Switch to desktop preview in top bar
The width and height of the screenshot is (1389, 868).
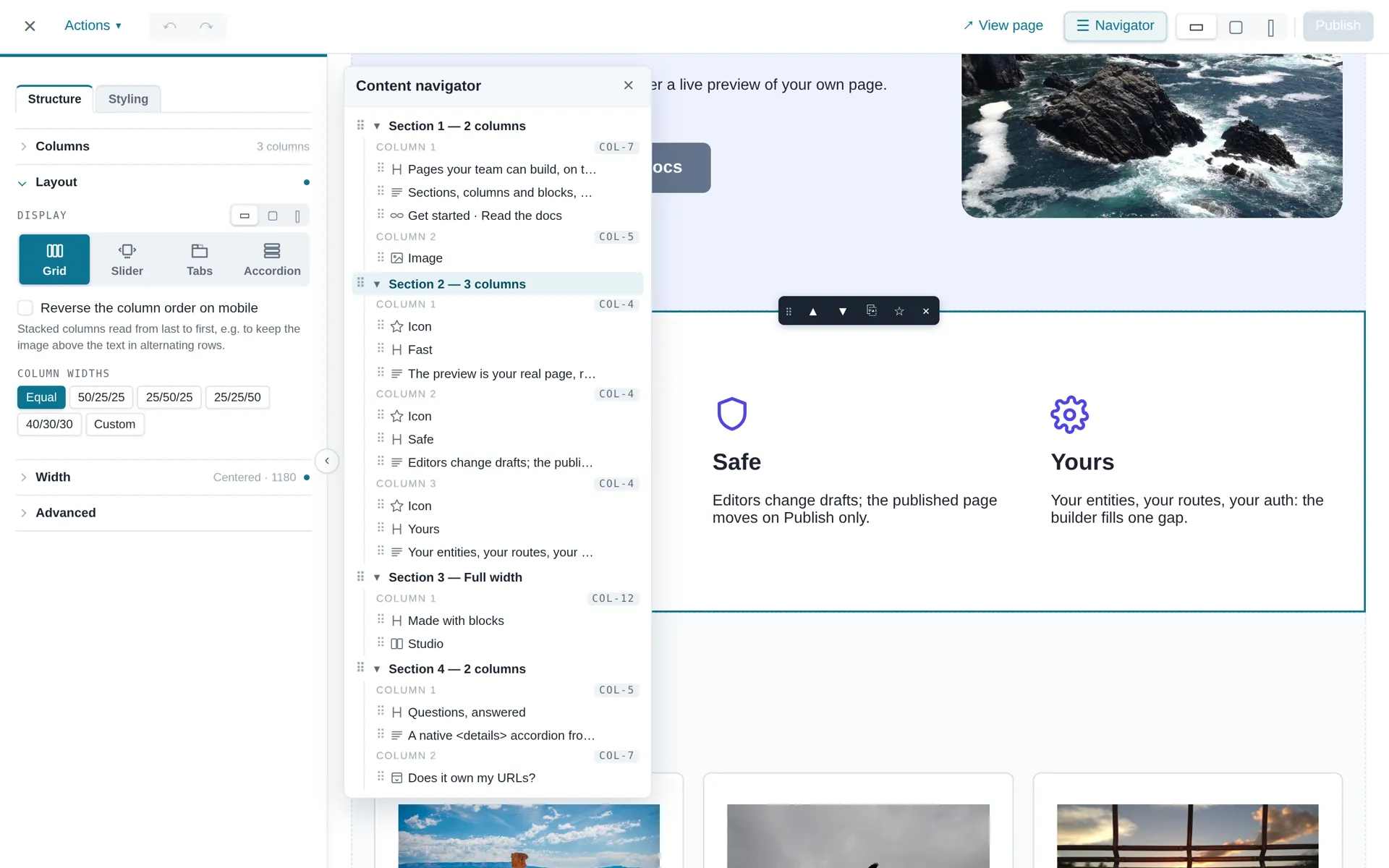click(1196, 27)
